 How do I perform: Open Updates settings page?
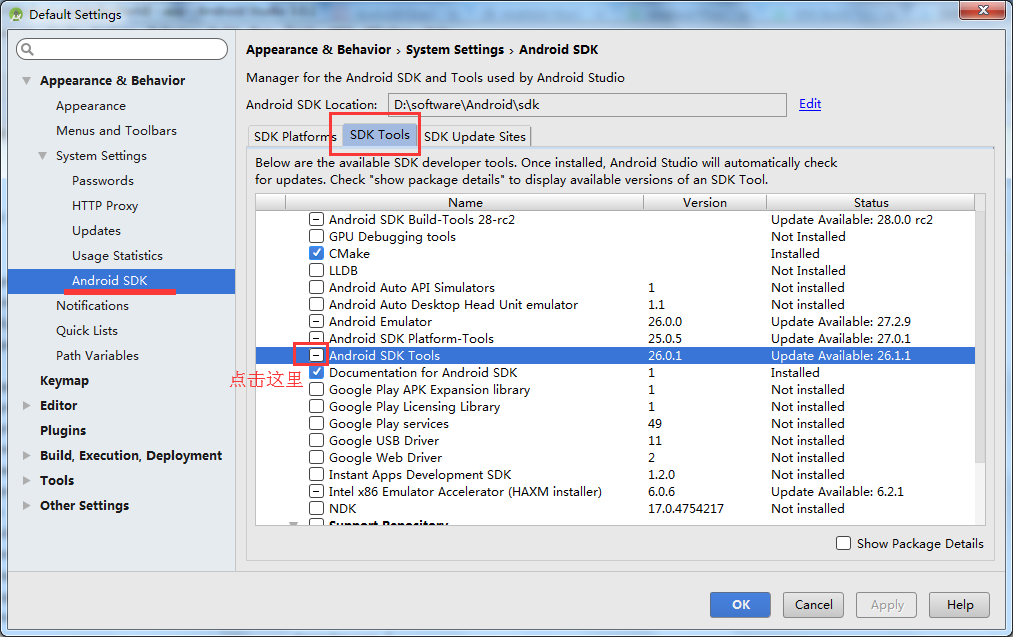pos(96,231)
